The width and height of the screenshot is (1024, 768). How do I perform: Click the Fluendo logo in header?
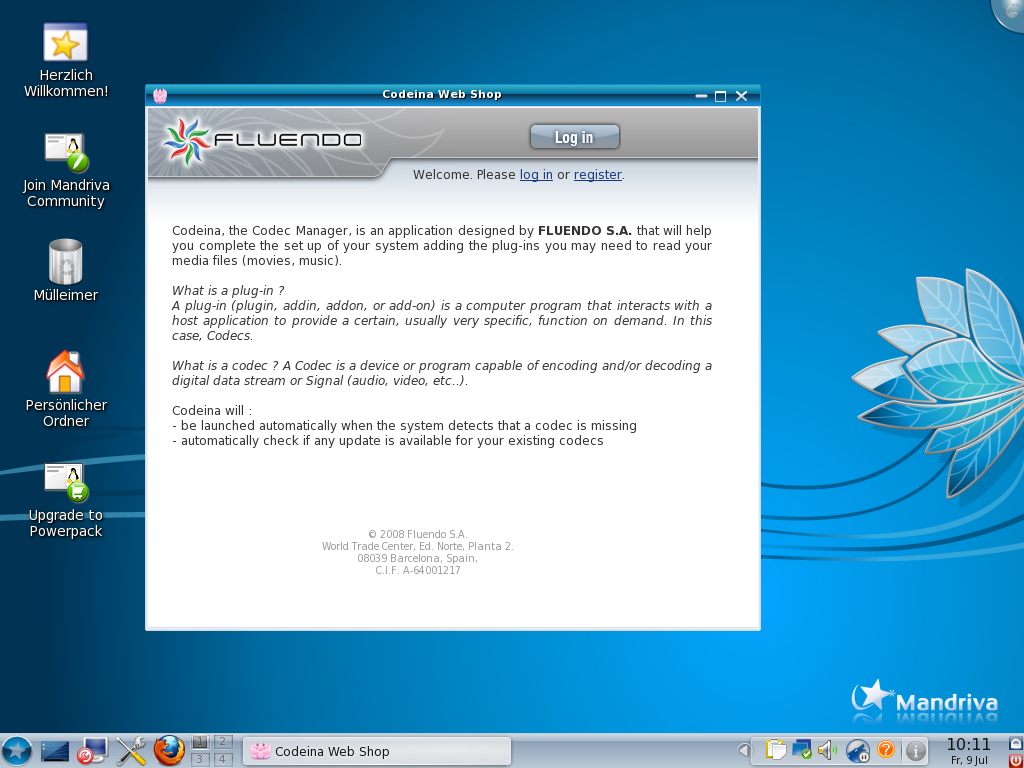pyautogui.click(x=262, y=140)
